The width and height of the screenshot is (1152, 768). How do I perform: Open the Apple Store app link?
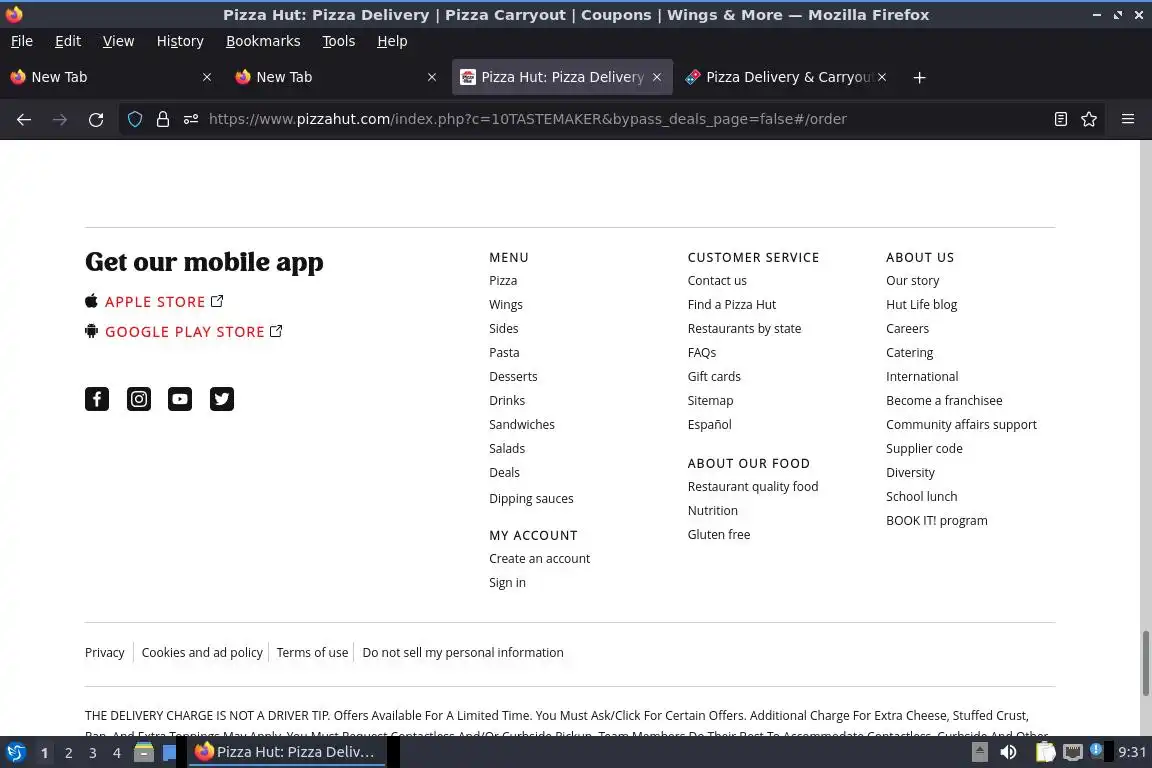pos(154,302)
